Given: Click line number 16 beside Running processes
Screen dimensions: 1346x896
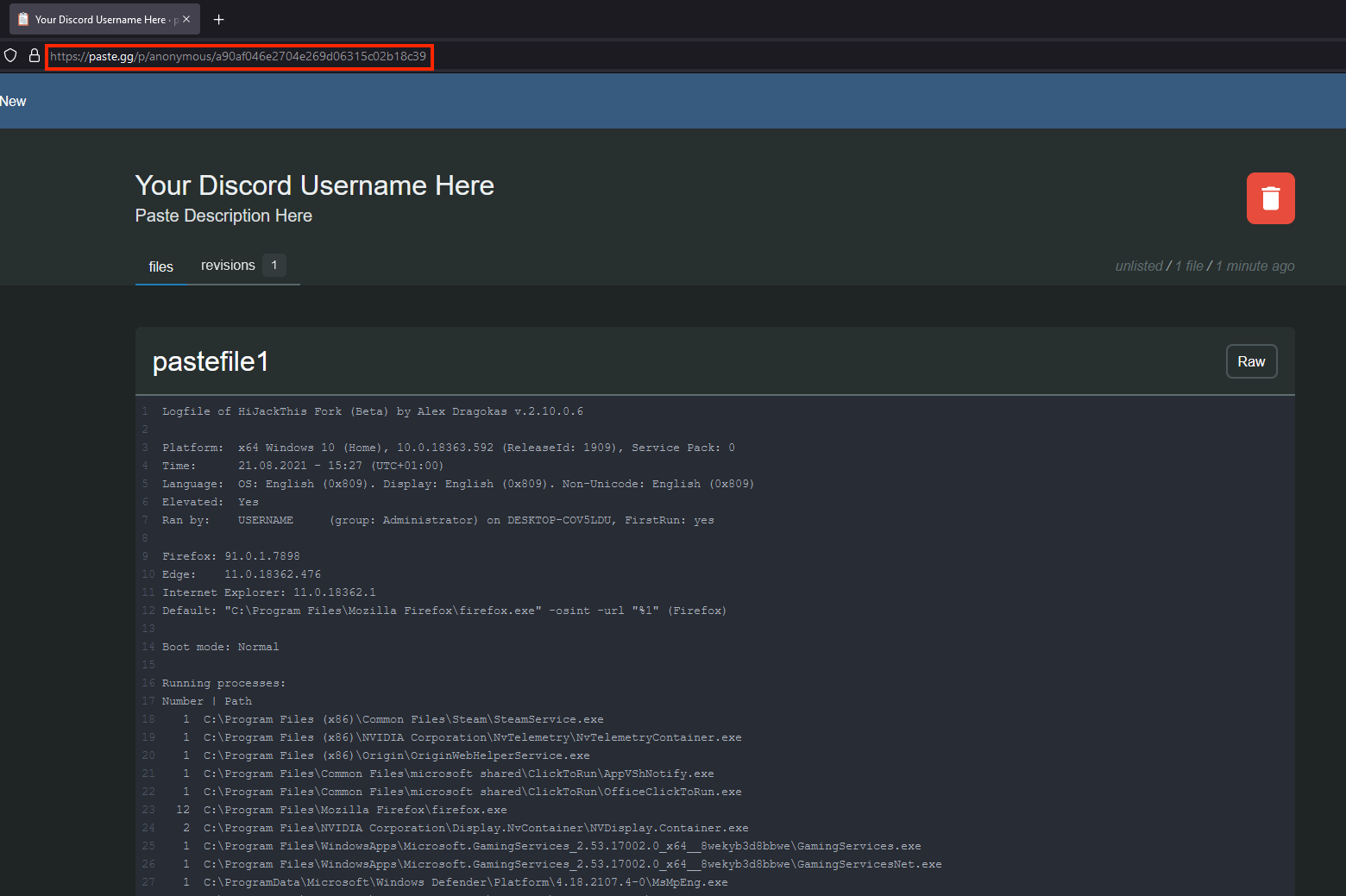Looking at the screenshot, I should point(148,683).
